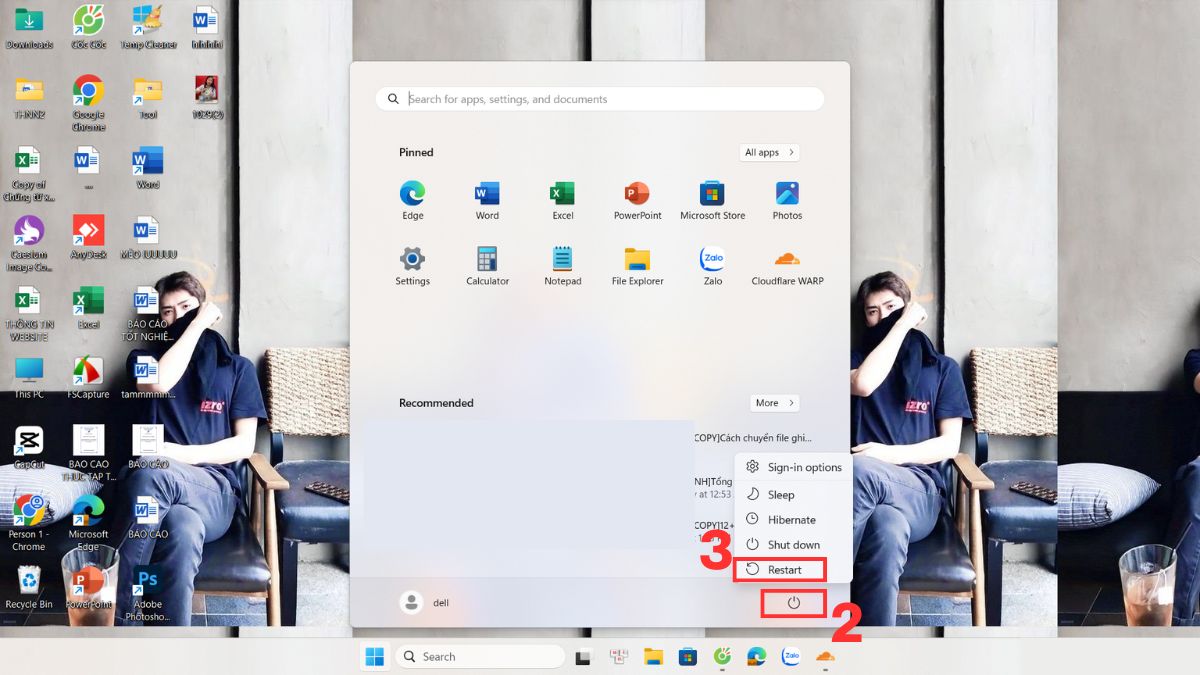
Task: Expand More recommended items
Action: pos(774,402)
